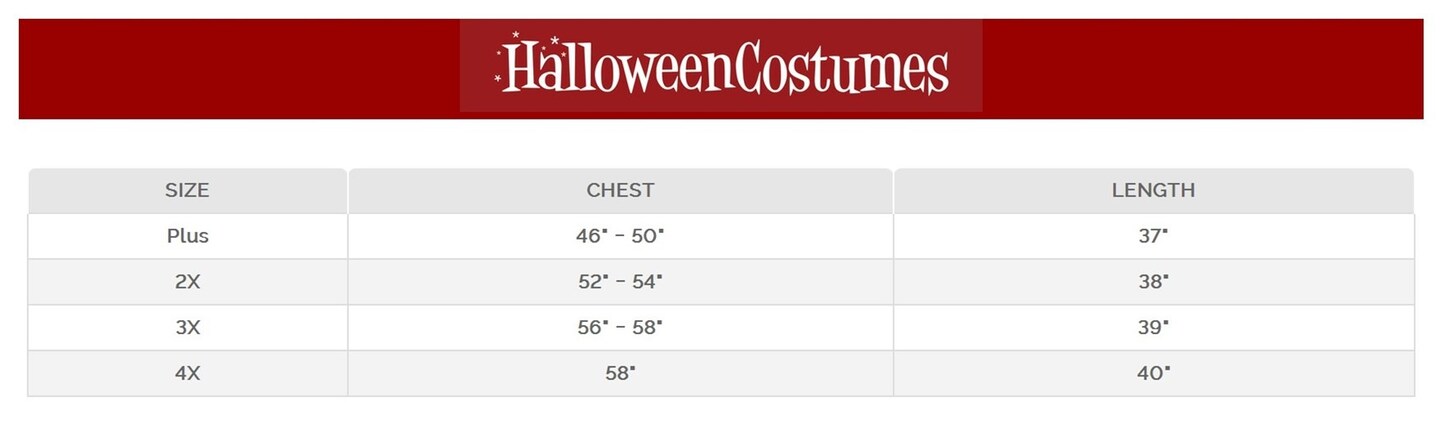The image size is (1440, 424).
Task: Select the 39" length value
Action: click(1153, 327)
